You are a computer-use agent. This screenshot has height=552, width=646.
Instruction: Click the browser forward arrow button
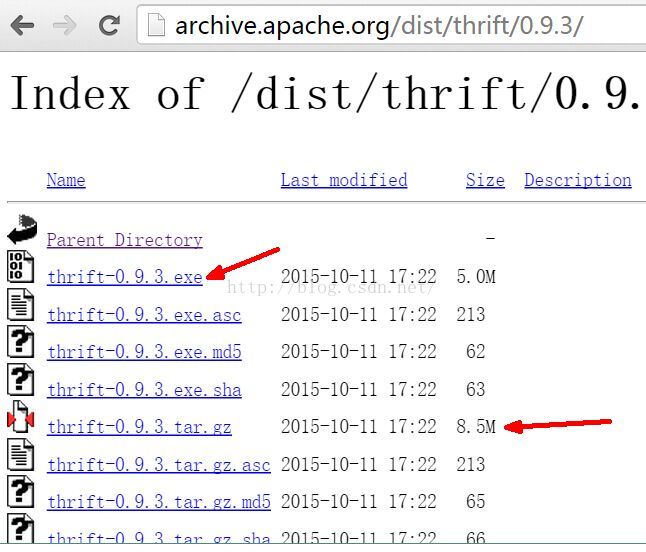pos(65,25)
